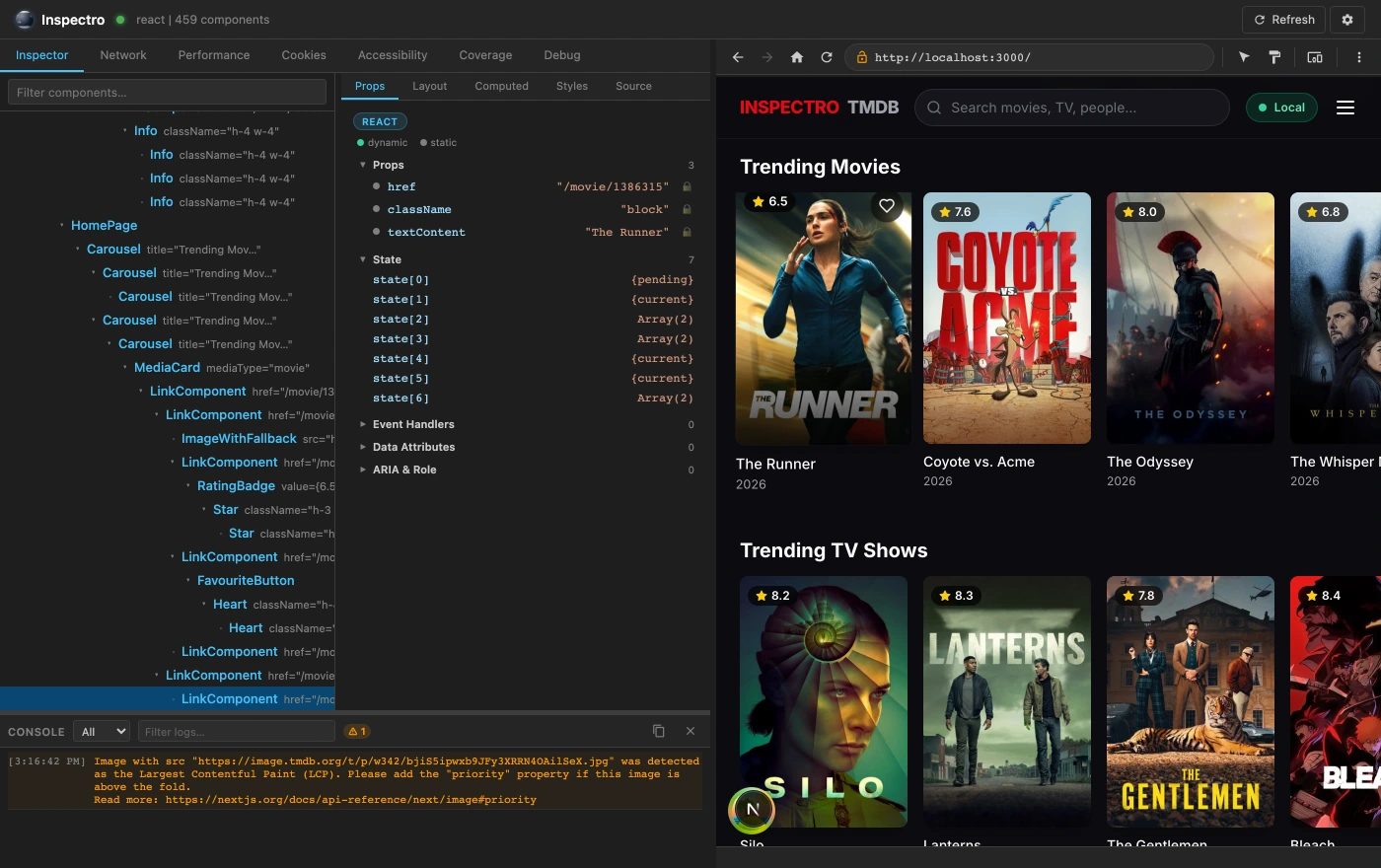Select the paint roller style tool
The width and height of the screenshot is (1381, 868).
point(1274,57)
